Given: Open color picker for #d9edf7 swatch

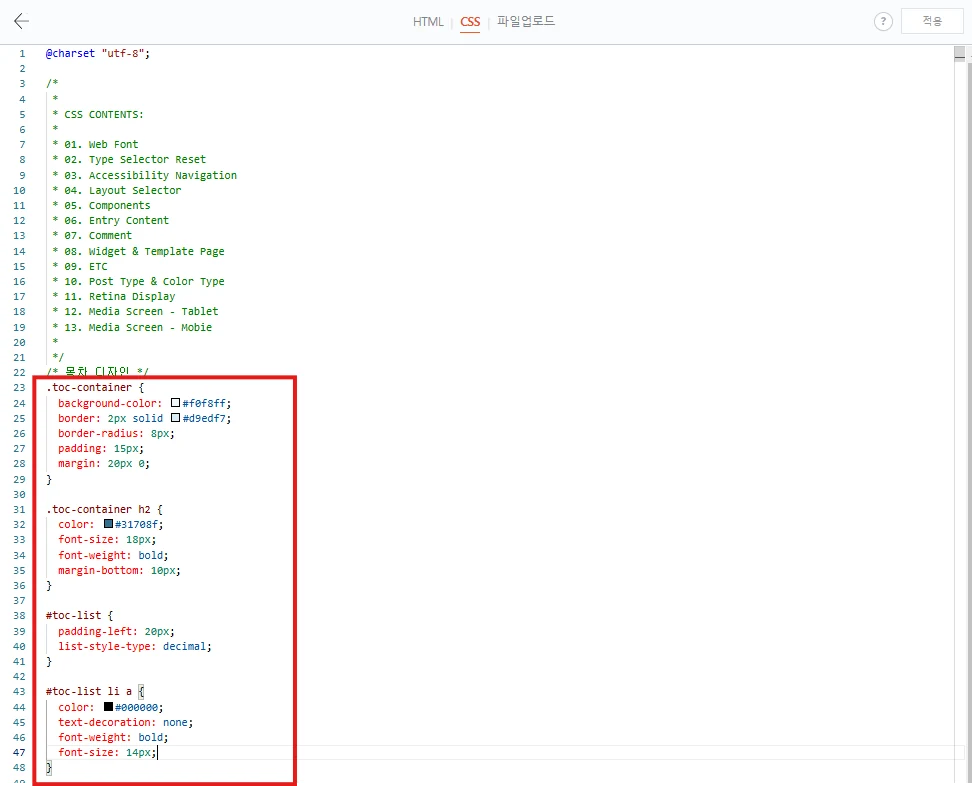Looking at the screenshot, I should [175, 418].
